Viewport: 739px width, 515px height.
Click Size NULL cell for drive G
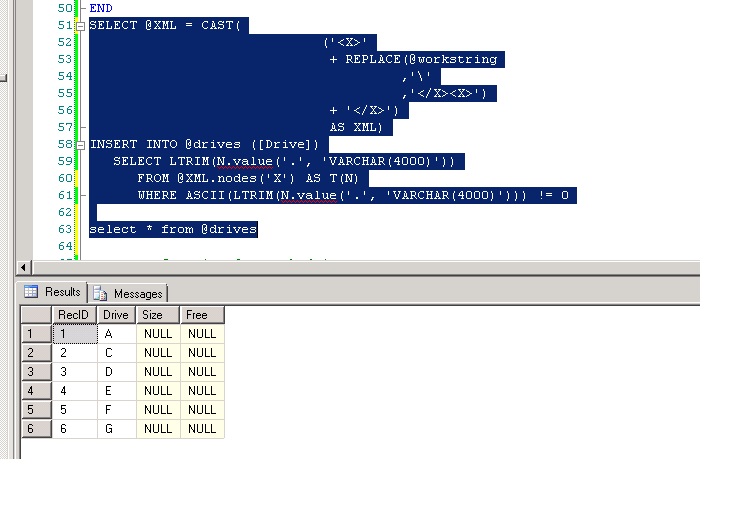pyautogui.click(x=158, y=429)
